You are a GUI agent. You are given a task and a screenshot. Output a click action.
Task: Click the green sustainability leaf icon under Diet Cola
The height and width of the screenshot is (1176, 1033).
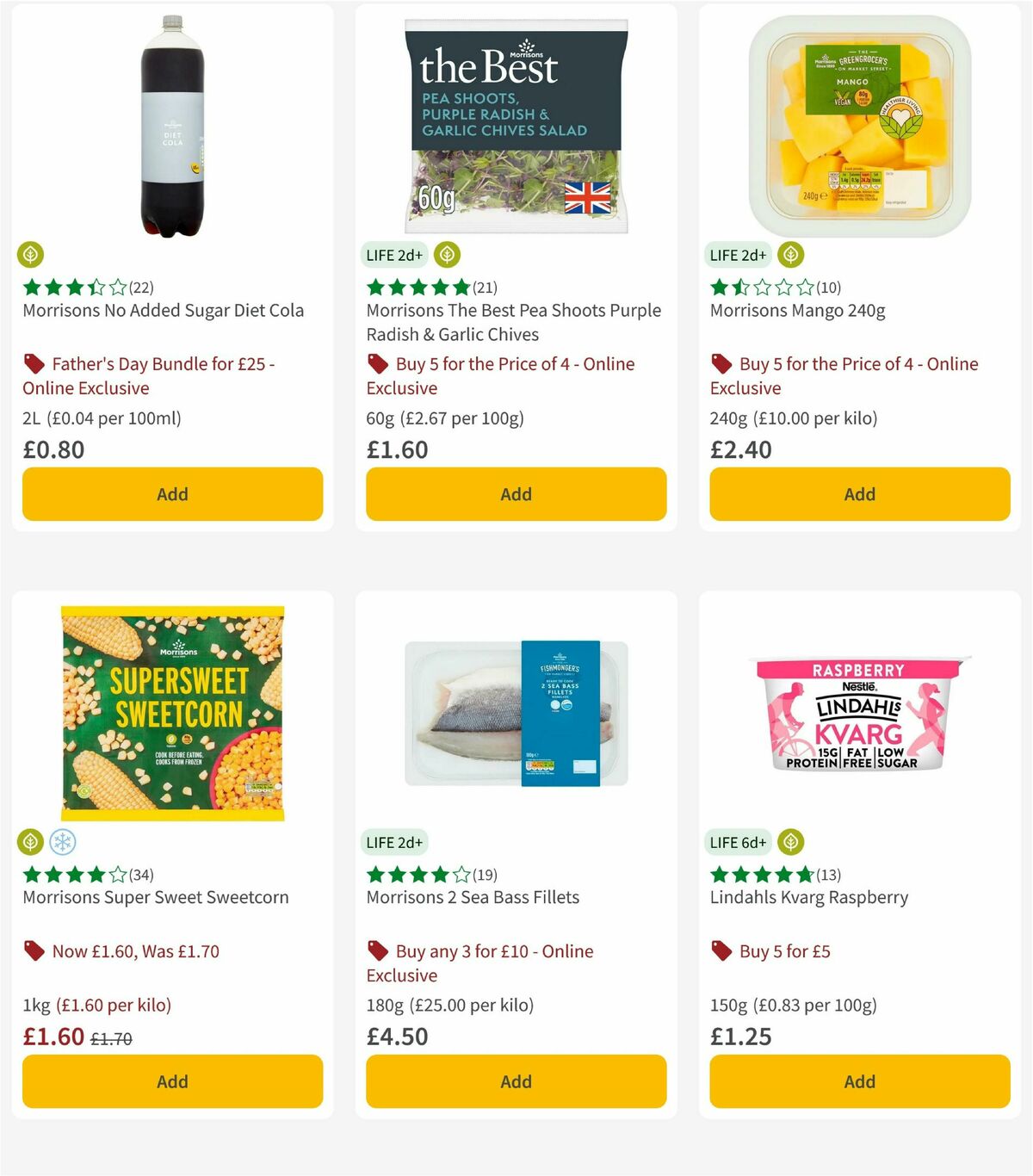pyautogui.click(x=30, y=255)
